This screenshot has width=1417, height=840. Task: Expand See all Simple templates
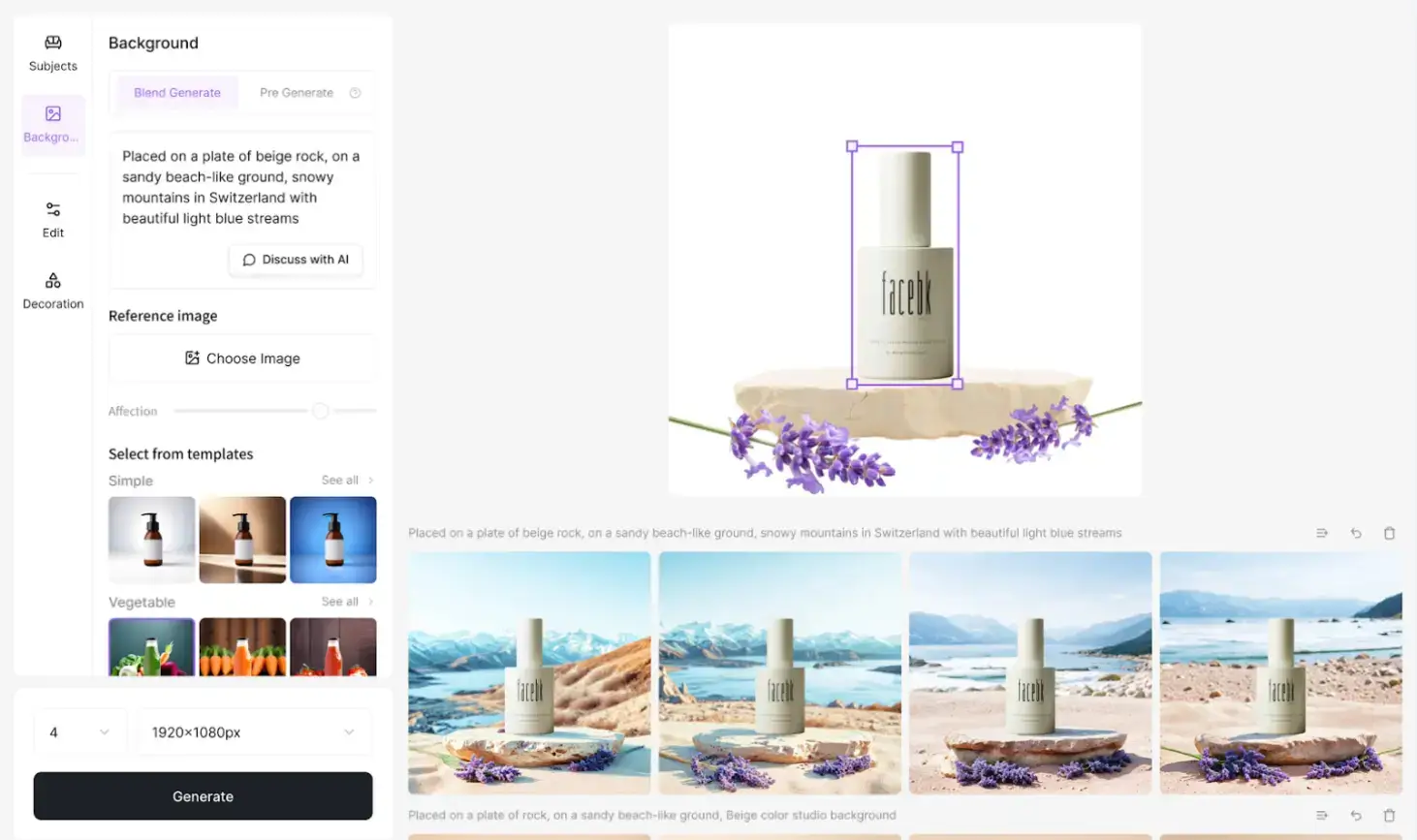coord(347,481)
